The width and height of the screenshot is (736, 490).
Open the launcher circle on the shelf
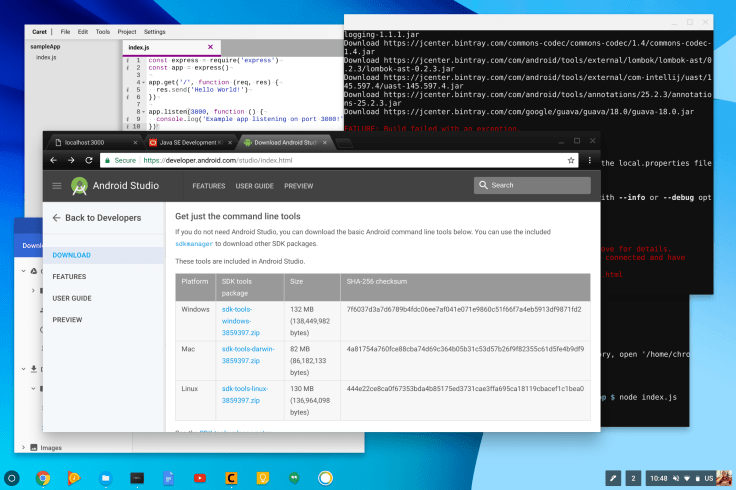pyautogui.click(x=12, y=478)
